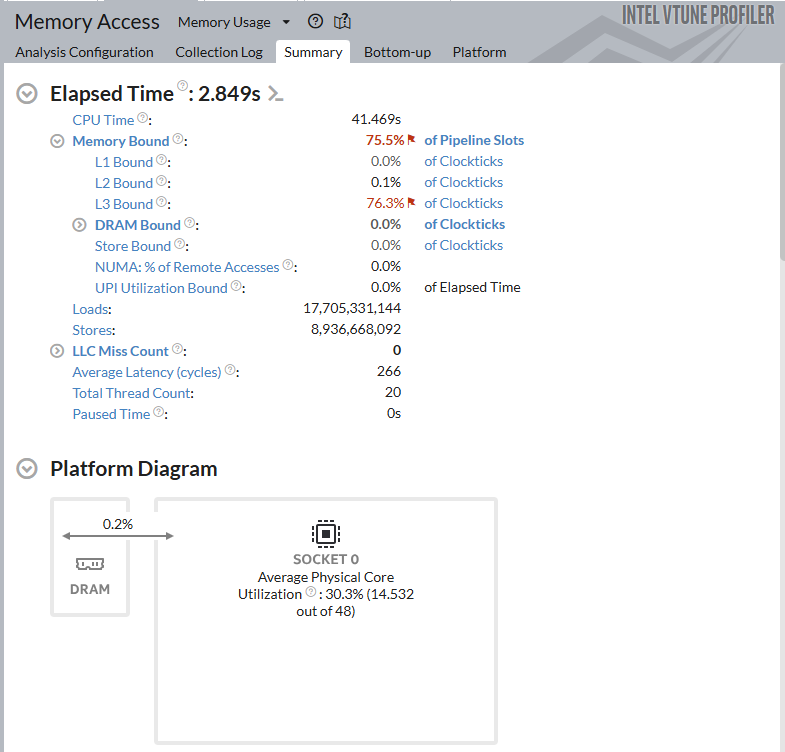Click the CPU Time metric link
Image resolution: width=785 pixels, height=752 pixels.
103,120
